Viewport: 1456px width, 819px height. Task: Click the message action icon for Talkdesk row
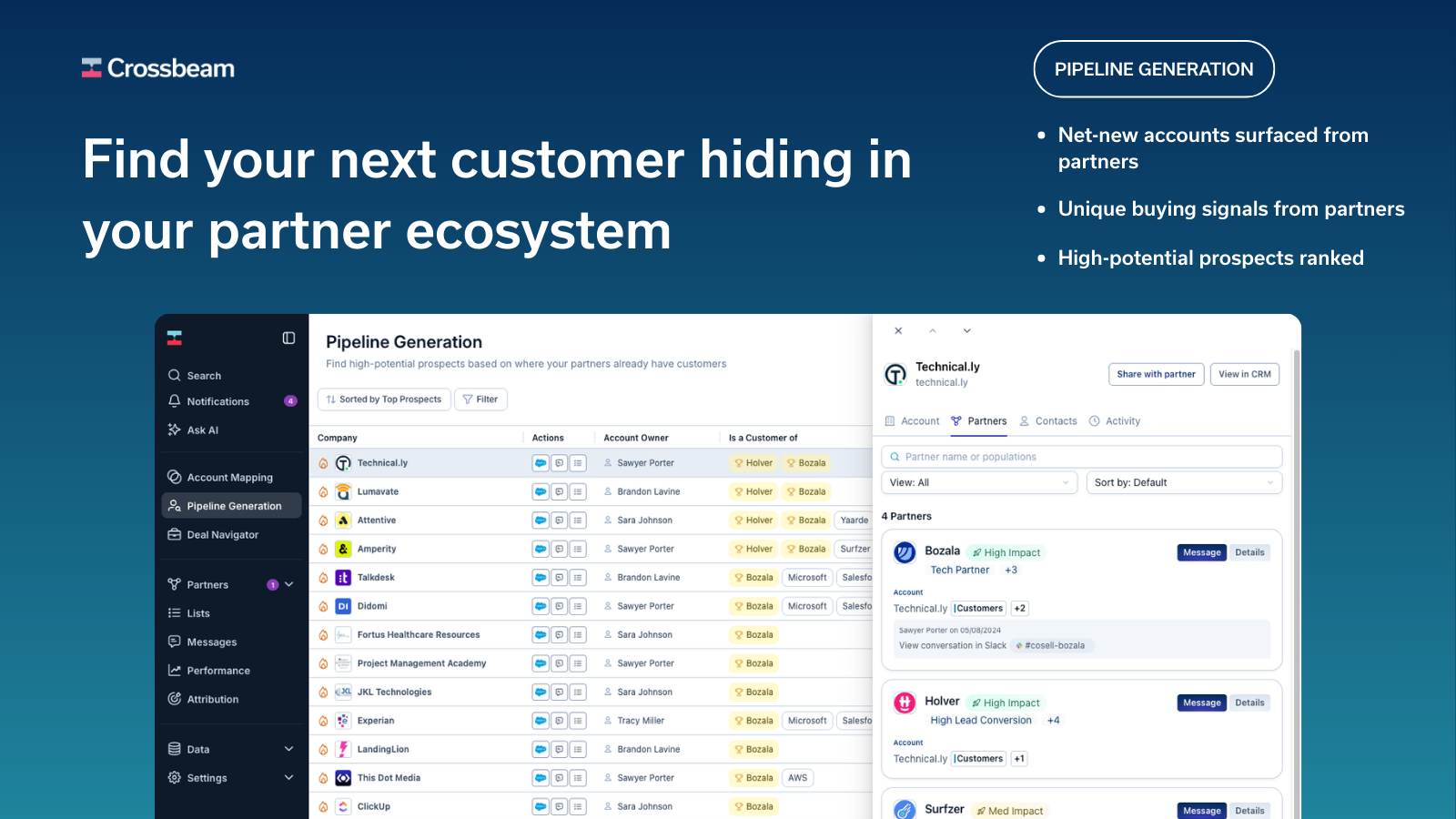click(x=559, y=578)
